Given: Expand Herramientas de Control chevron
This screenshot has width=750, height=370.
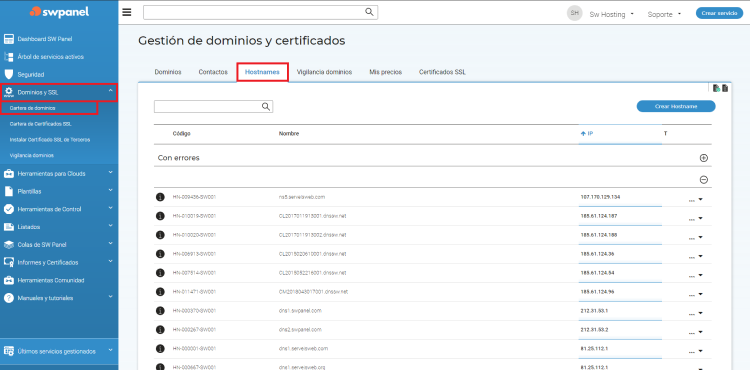Looking at the screenshot, I should [110, 207].
